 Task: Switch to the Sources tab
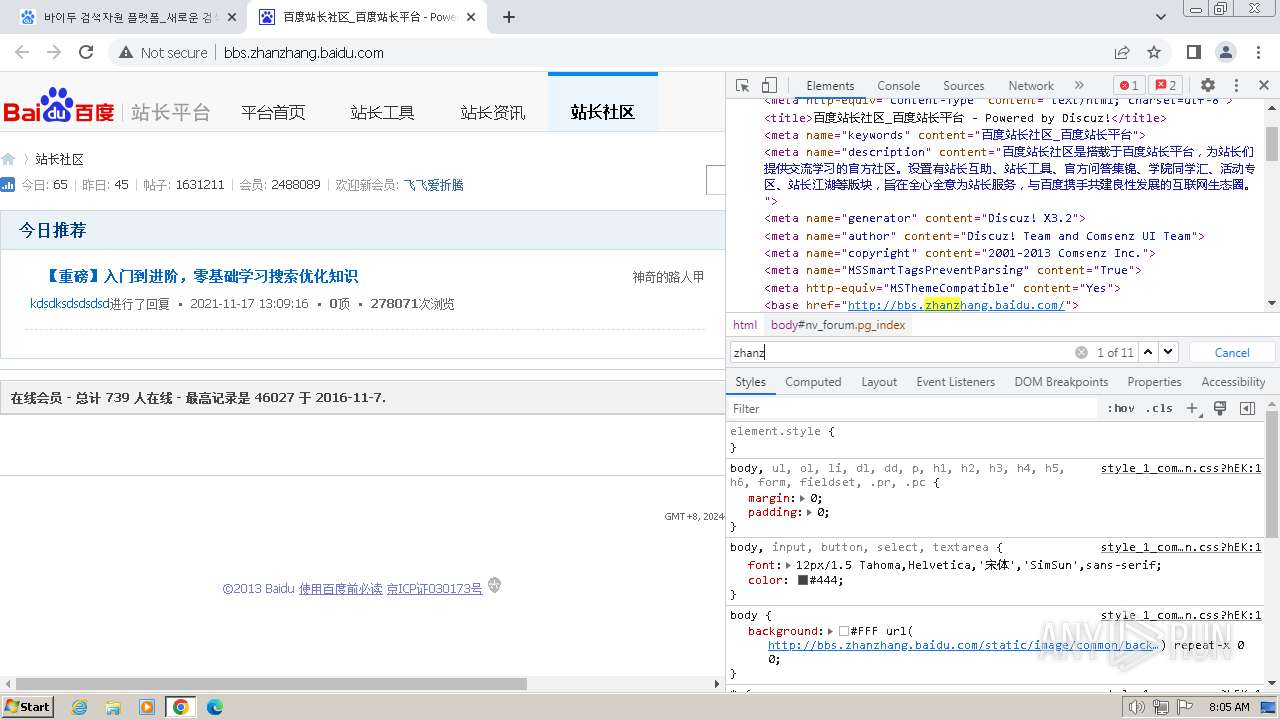tap(963, 86)
